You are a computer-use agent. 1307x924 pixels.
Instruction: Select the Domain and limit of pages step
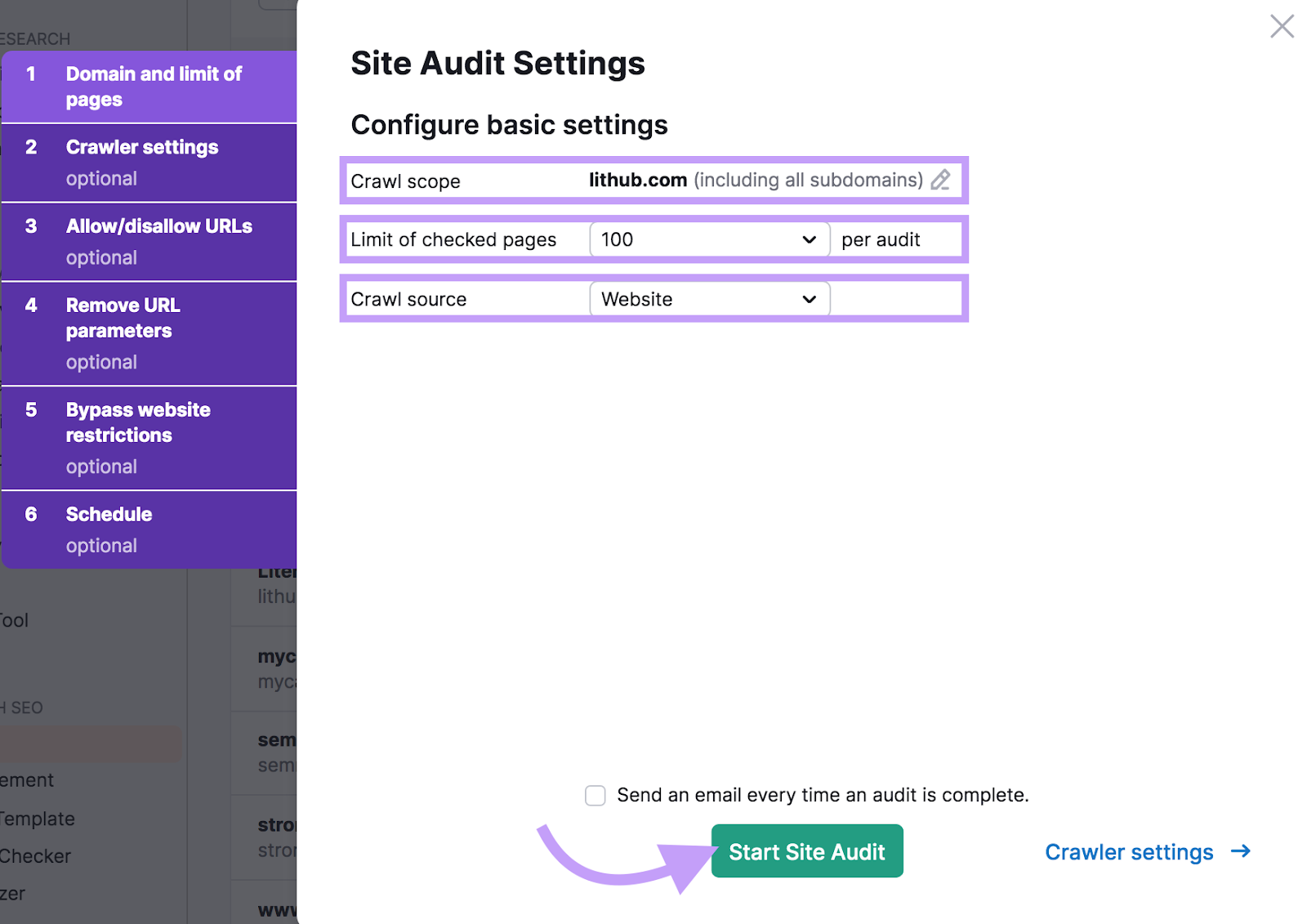[x=154, y=87]
